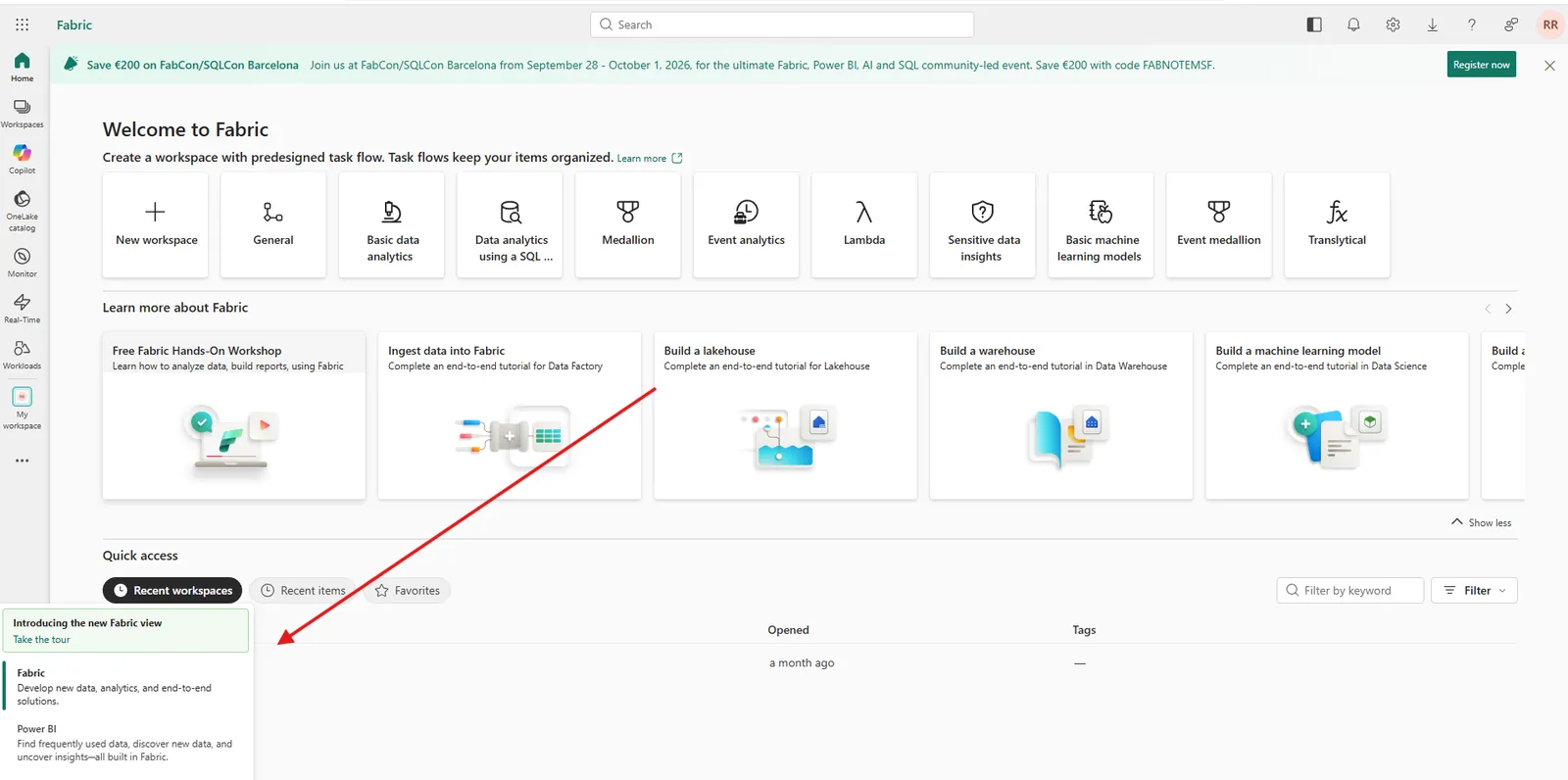
Task: Click in the Search box
Action: point(782,24)
